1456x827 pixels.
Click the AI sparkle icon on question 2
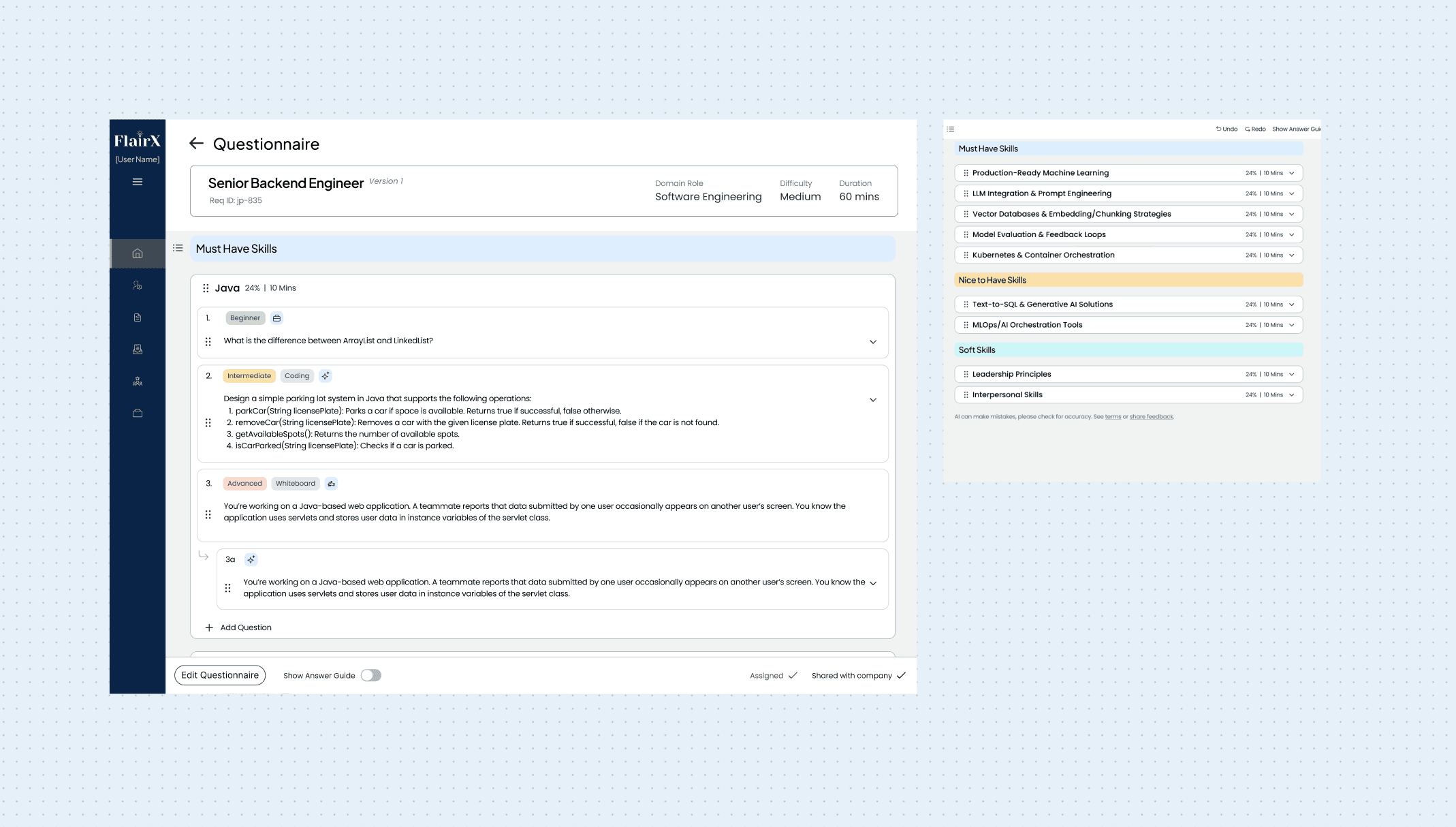click(326, 375)
